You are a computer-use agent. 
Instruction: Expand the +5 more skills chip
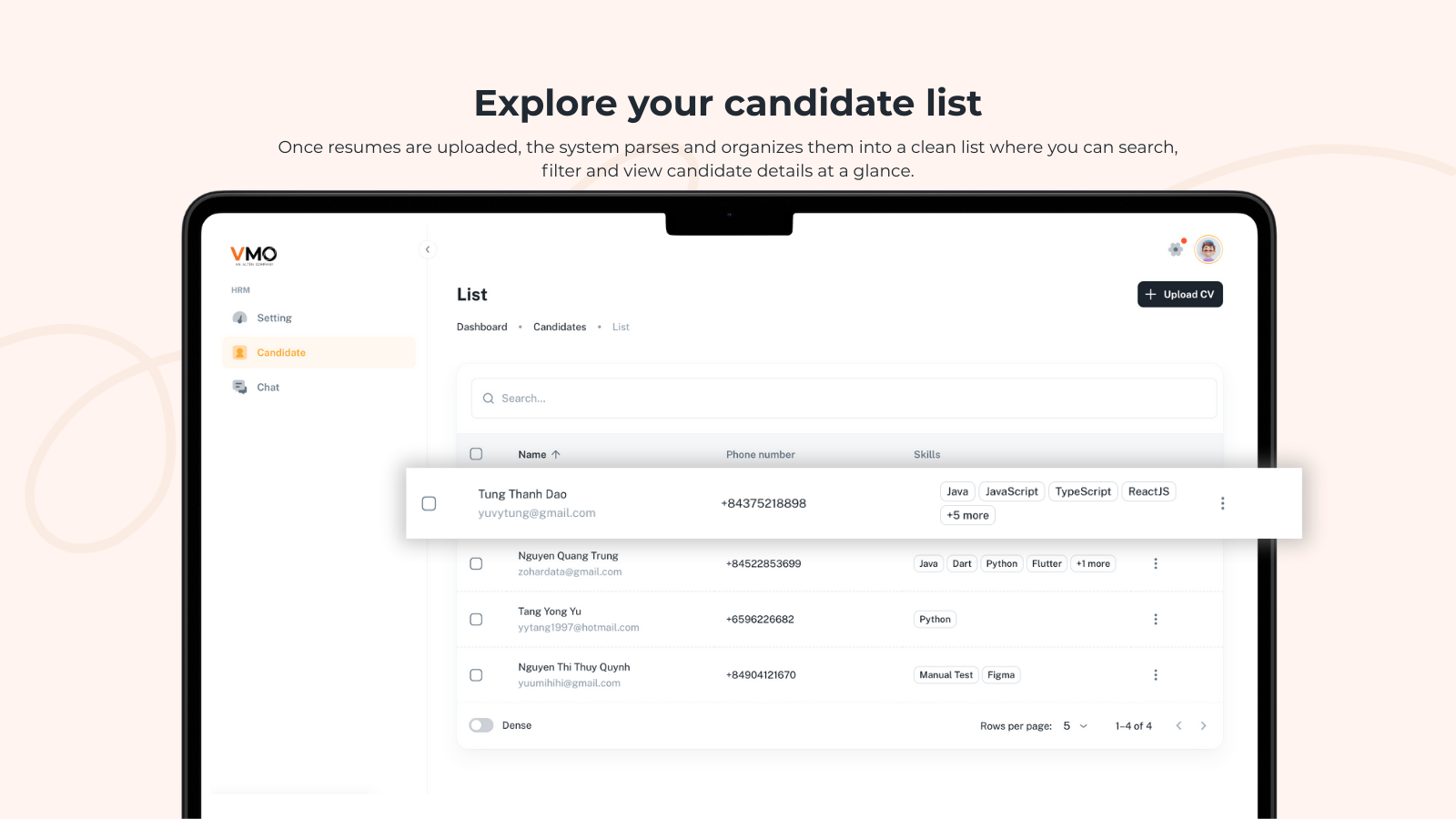click(967, 515)
